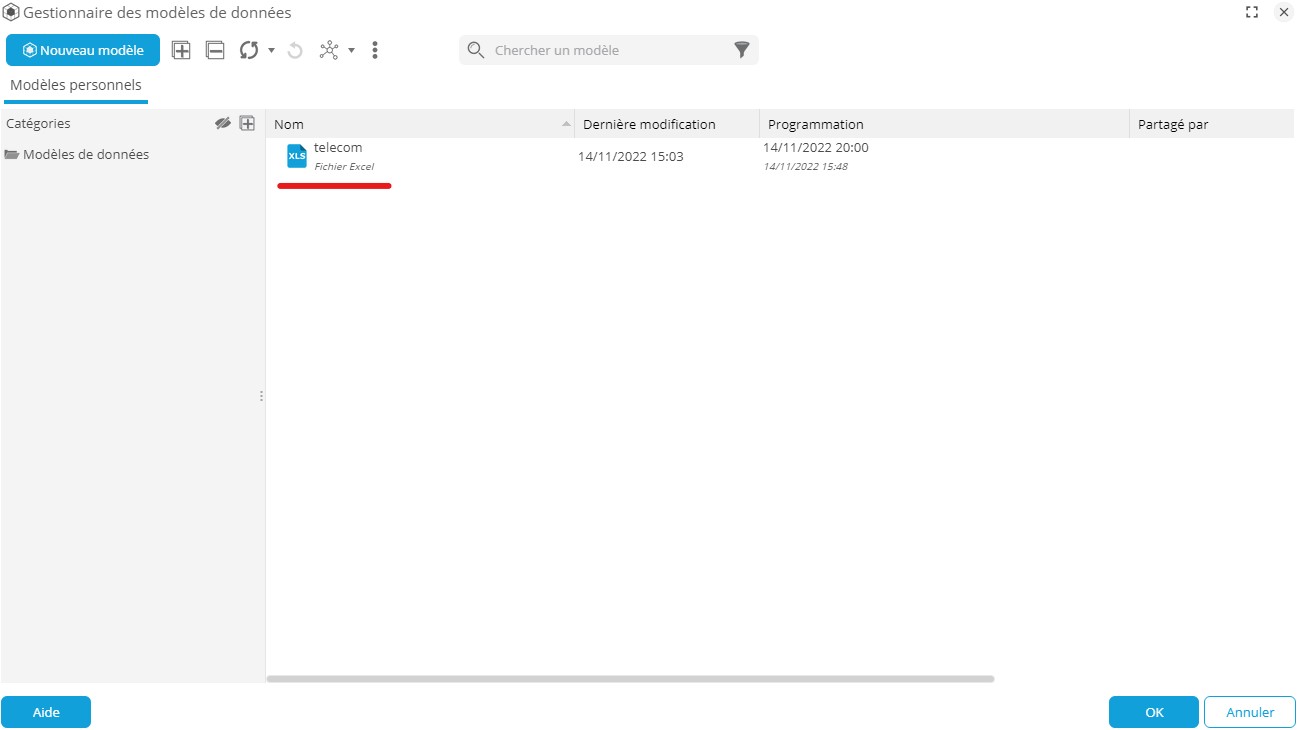Screen dimensions: 1300x730
Task: Collapse all with the toolbar minus icon
Action: (215, 50)
